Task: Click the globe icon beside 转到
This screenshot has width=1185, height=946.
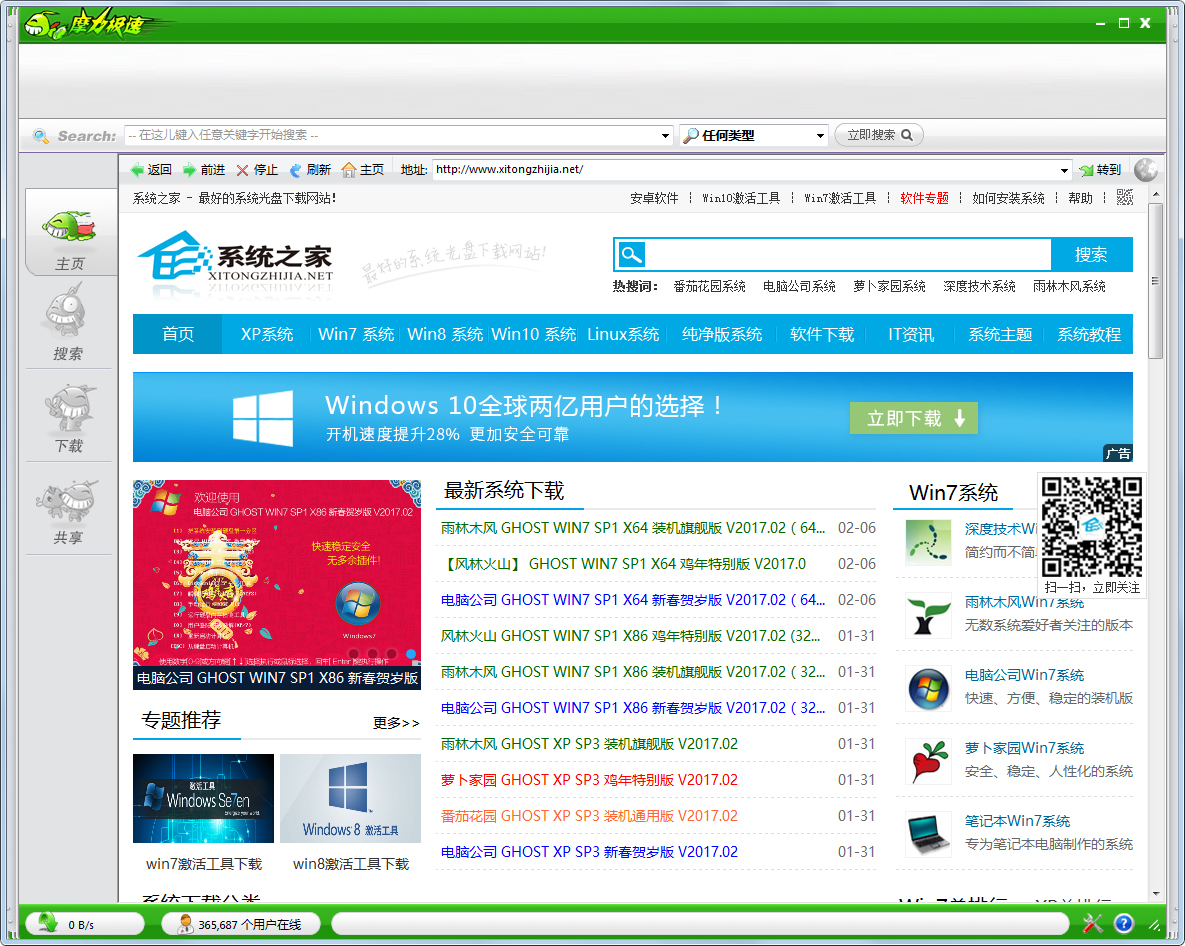Action: (x=1145, y=170)
